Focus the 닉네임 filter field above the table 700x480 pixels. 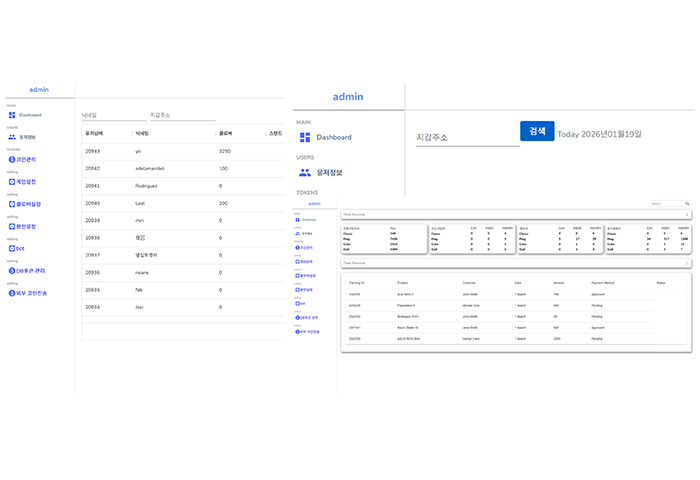pos(114,115)
